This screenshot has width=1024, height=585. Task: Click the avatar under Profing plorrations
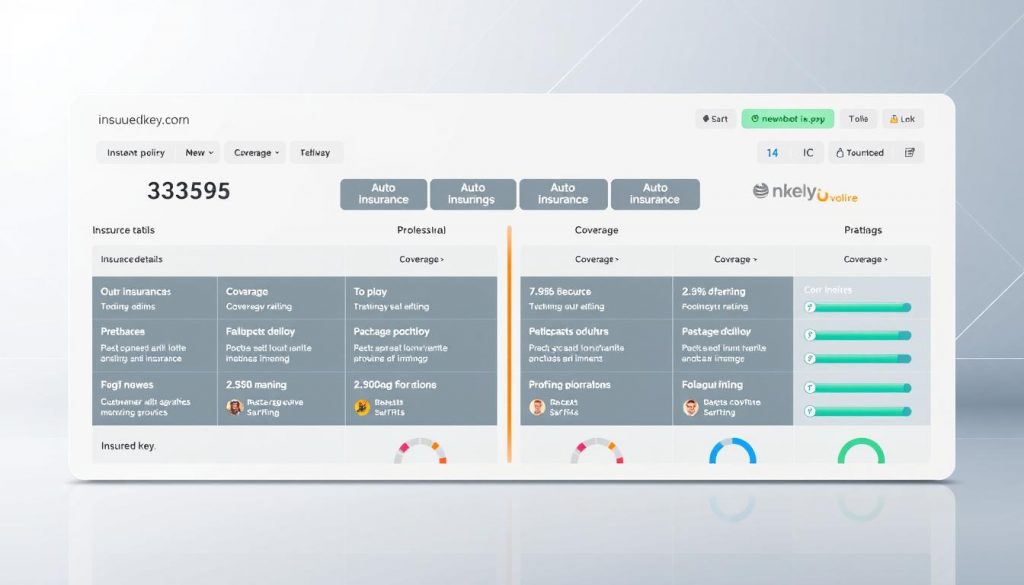[x=537, y=407]
